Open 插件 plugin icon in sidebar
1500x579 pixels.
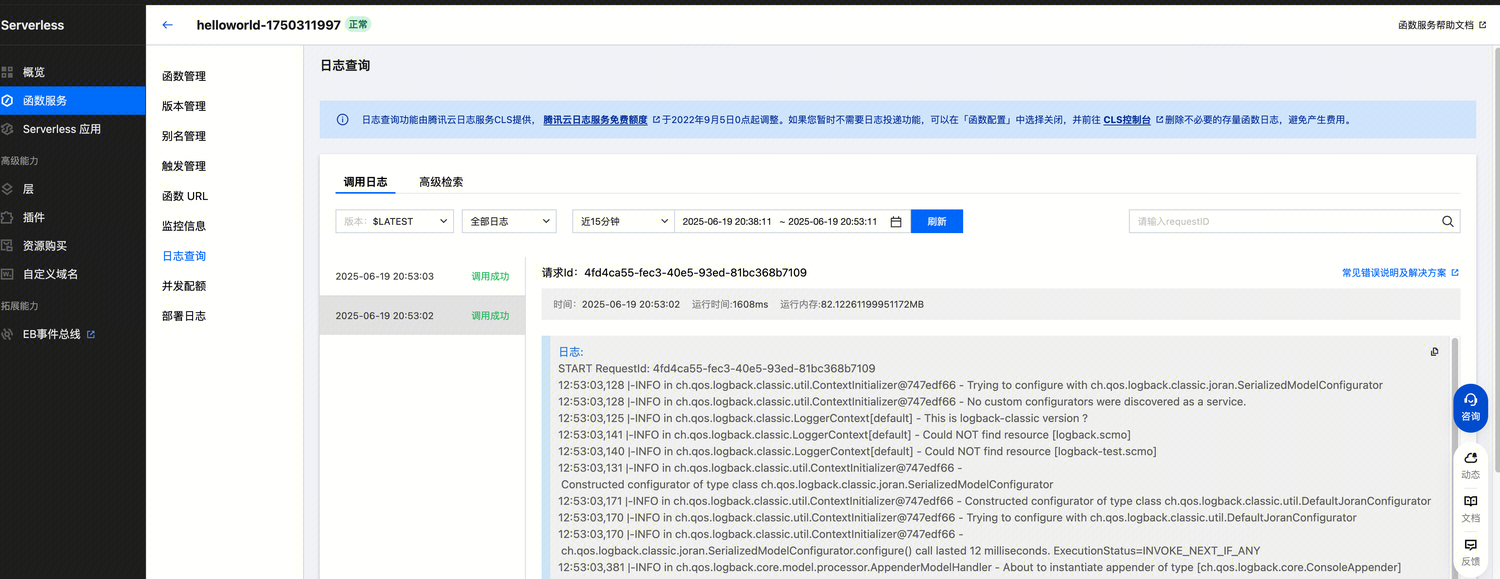point(7,217)
